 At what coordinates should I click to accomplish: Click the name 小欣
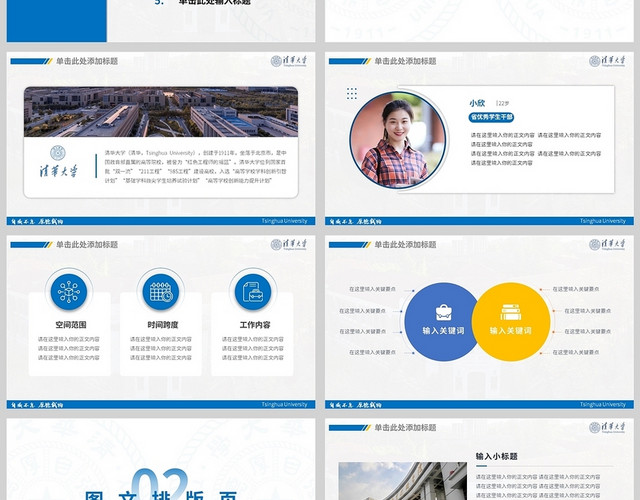tap(477, 103)
